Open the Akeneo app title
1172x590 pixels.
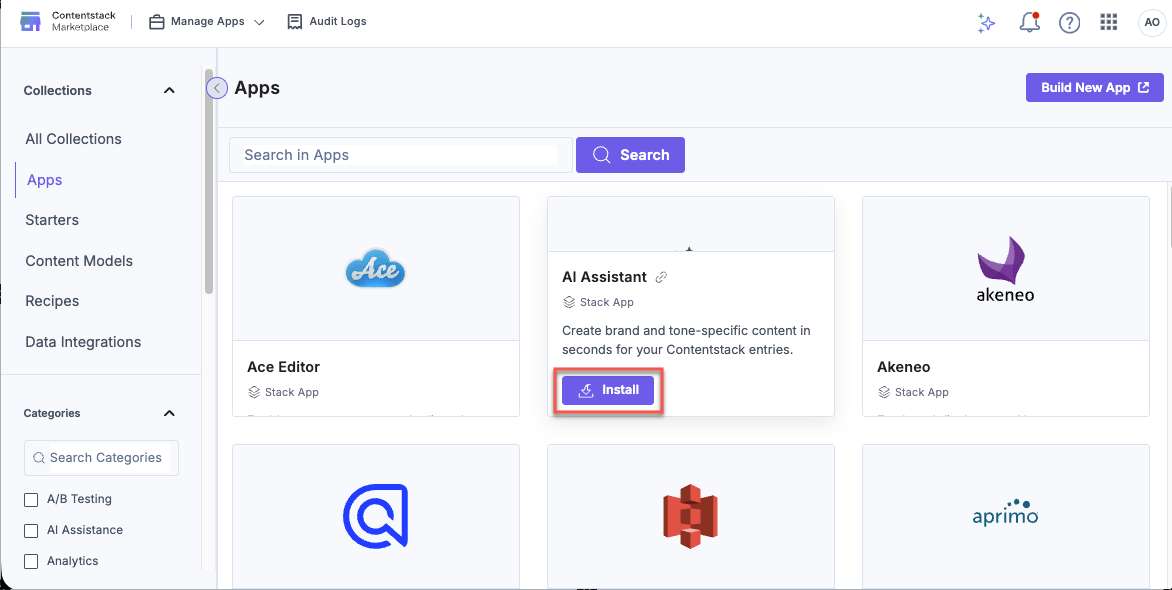point(903,367)
